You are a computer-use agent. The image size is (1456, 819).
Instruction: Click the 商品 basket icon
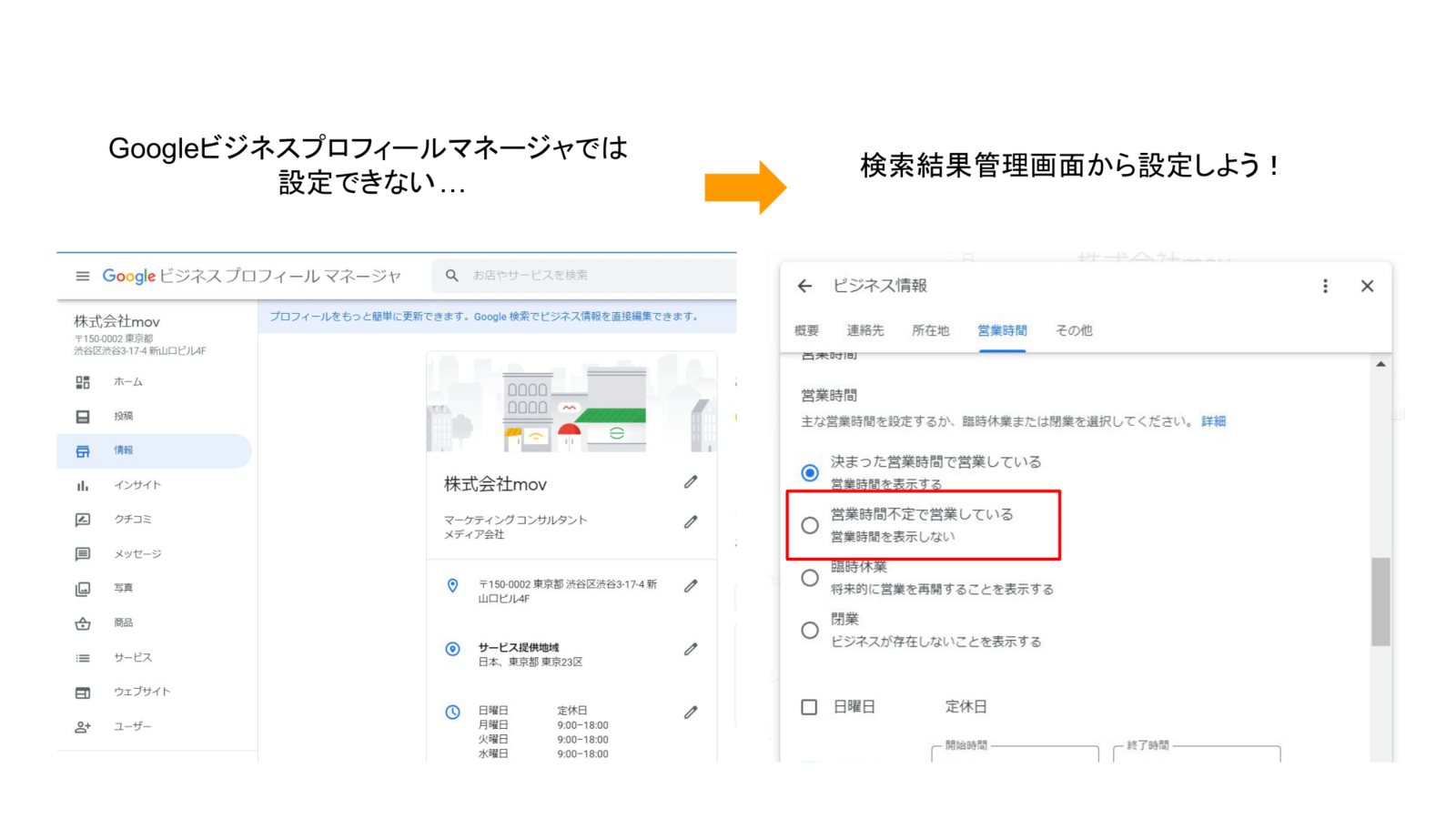[x=83, y=623]
